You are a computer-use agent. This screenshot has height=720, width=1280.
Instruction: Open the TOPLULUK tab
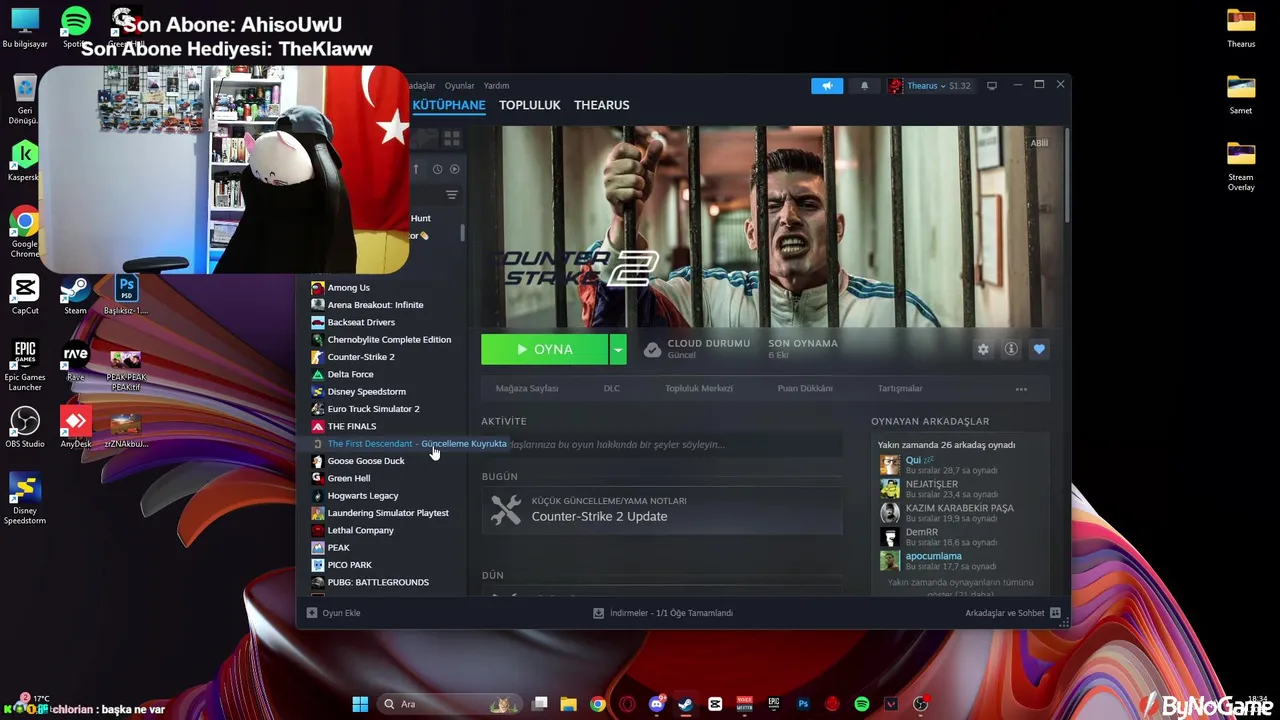pyautogui.click(x=530, y=105)
